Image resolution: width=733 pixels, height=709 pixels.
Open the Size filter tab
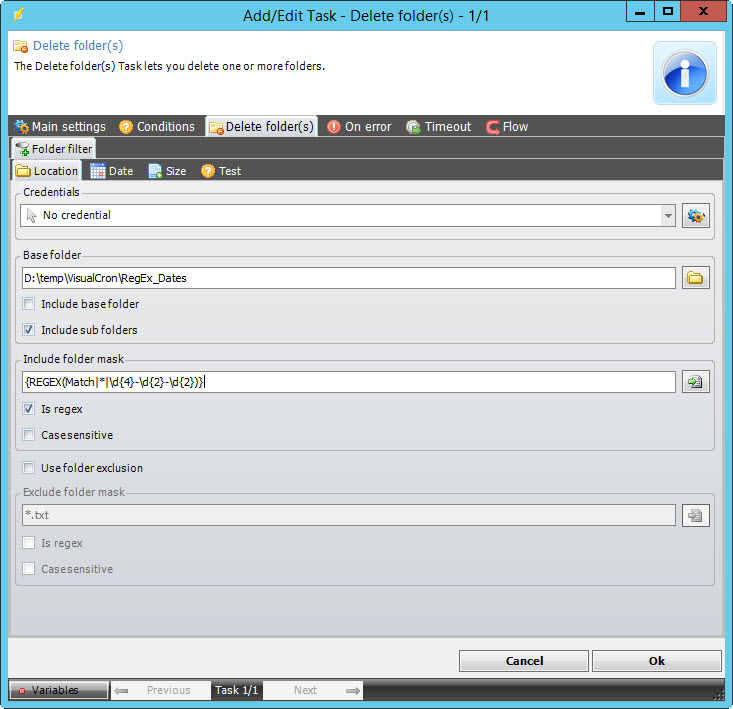(x=167, y=171)
